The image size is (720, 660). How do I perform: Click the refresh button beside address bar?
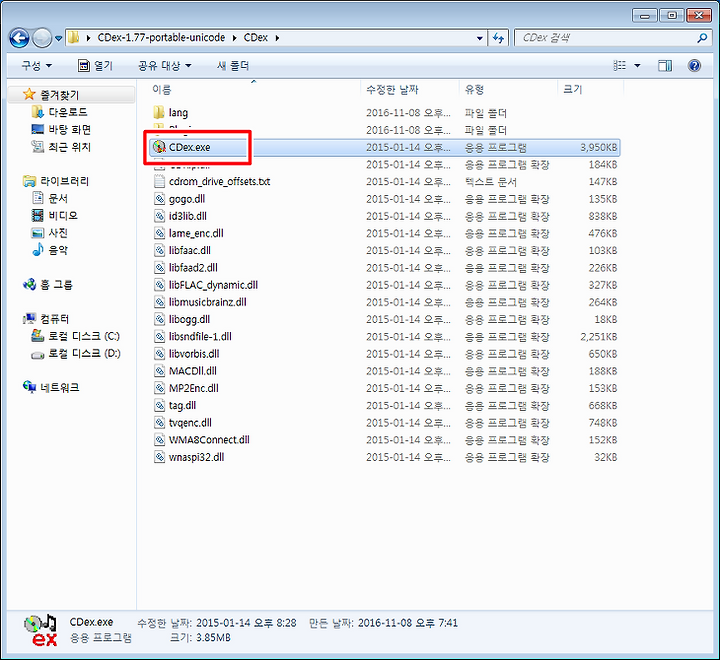499,38
